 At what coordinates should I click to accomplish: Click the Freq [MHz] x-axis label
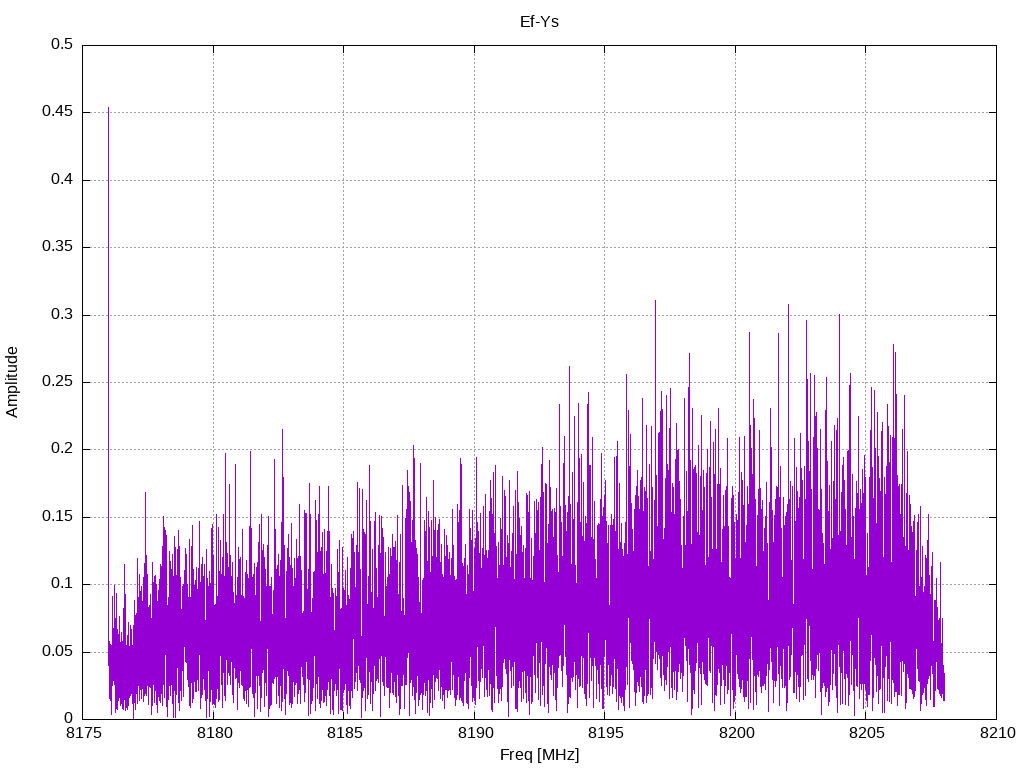539,755
